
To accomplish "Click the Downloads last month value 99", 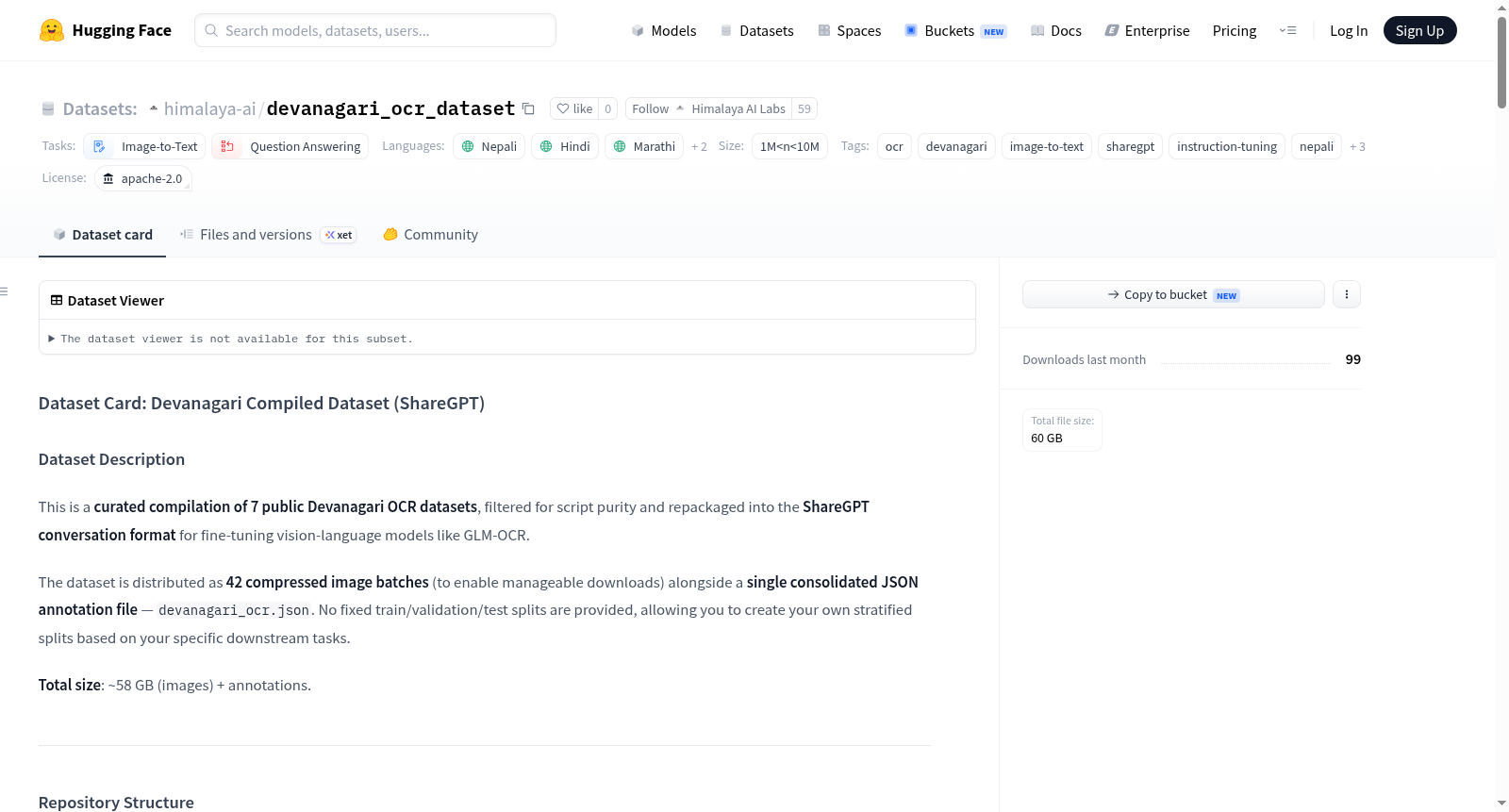I will tap(1353, 359).
